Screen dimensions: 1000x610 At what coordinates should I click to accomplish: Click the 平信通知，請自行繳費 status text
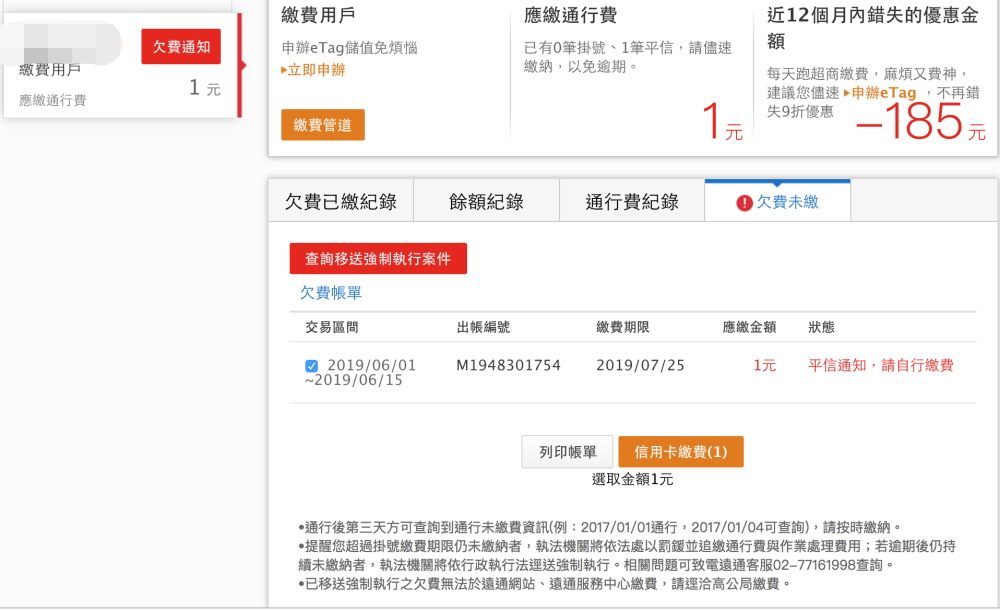coord(880,365)
